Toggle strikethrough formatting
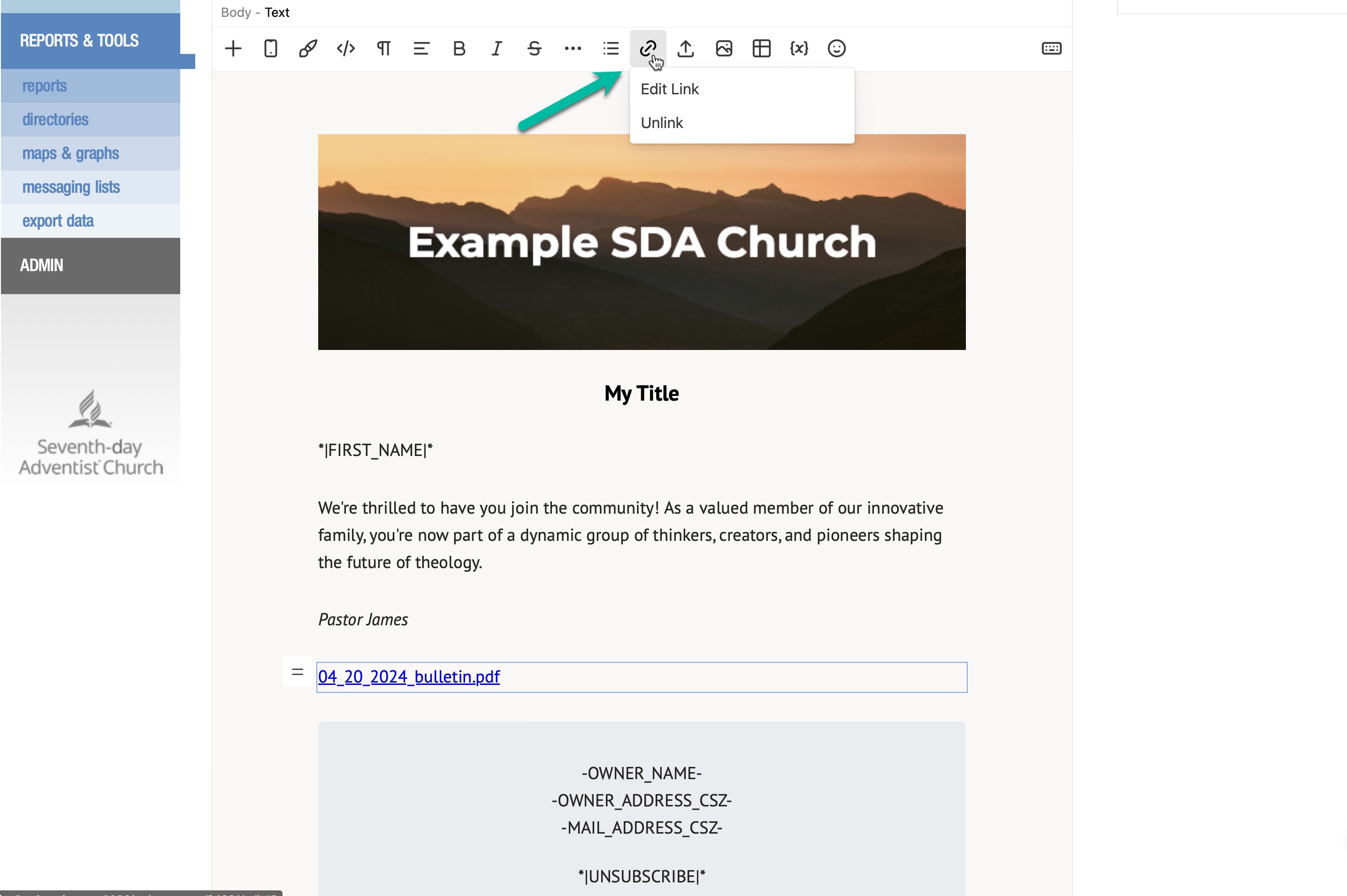The height and width of the screenshot is (896, 1347). [535, 49]
